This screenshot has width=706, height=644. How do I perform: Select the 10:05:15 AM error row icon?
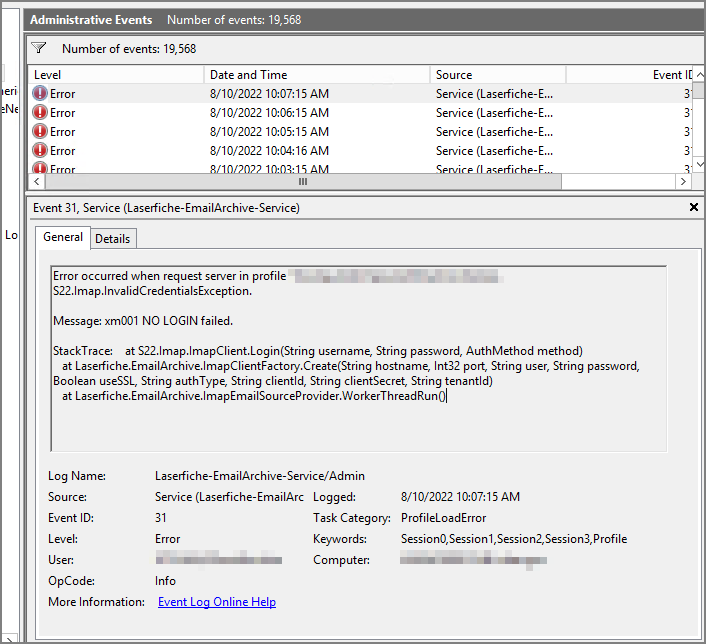pyautogui.click(x=40, y=131)
